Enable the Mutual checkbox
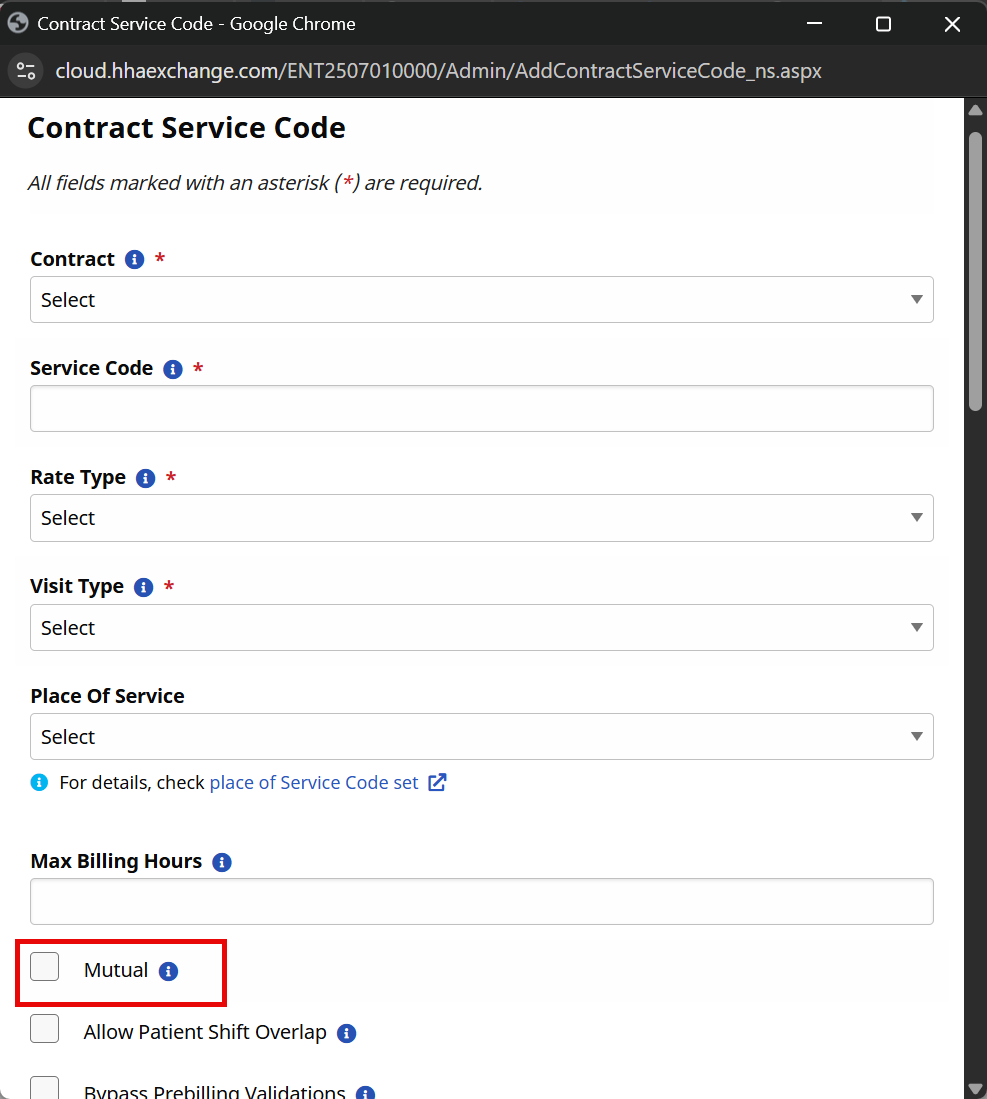 45,967
